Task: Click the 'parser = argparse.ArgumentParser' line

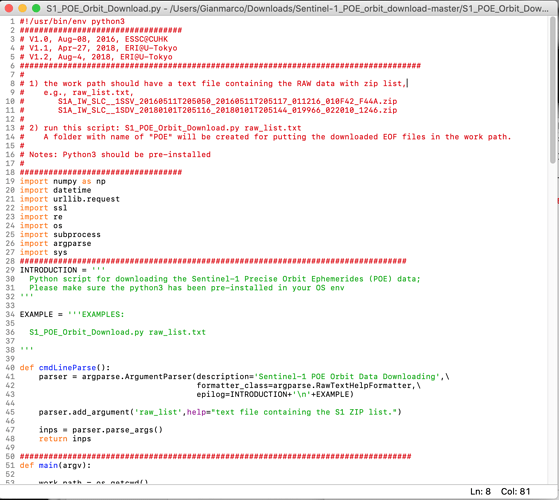Action: tap(244, 376)
